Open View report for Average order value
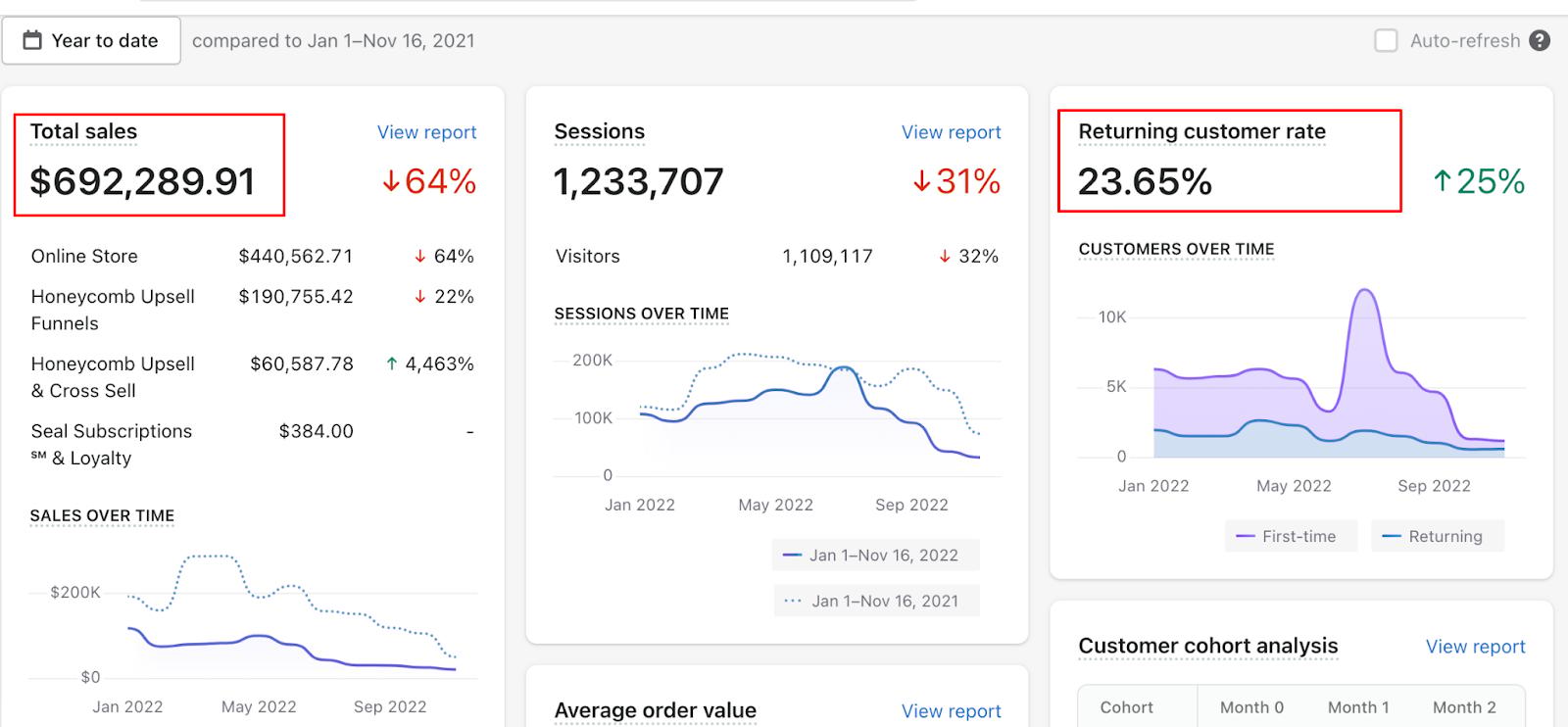This screenshot has width=1568, height=727. 951,711
